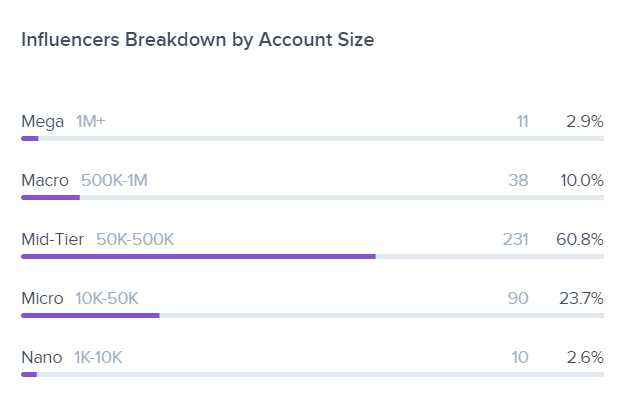This screenshot has height=409, width=644.
Task: Click the 50K-500K follower range text
Action: pyautogui.click(x=135, y=240)
